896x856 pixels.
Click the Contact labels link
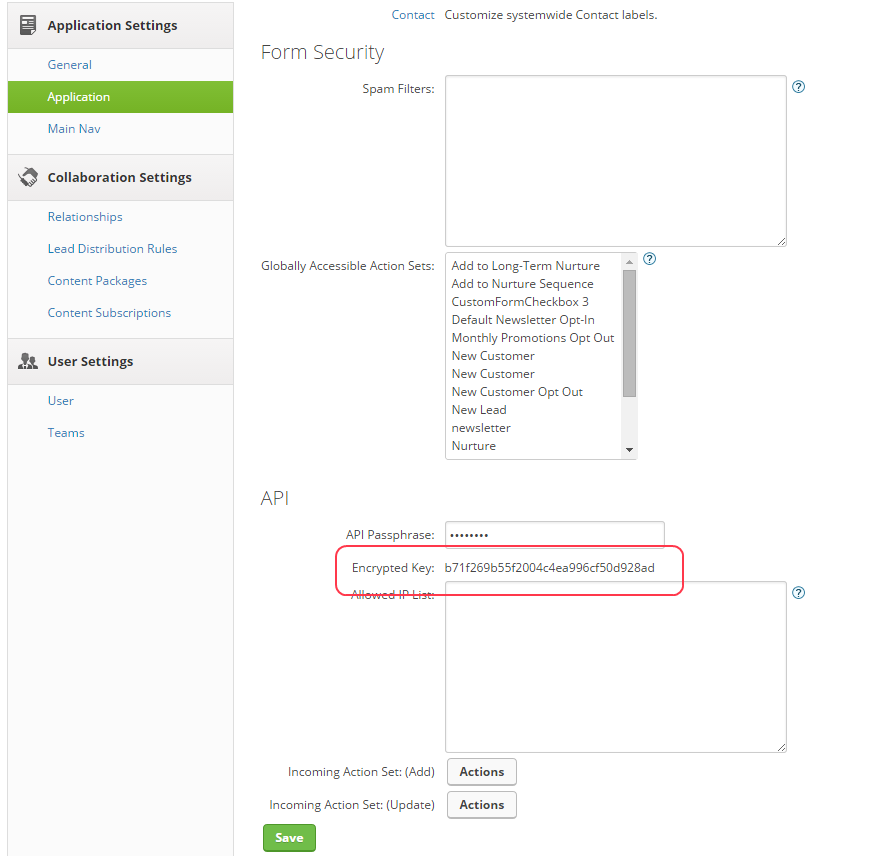click(413, 15)
